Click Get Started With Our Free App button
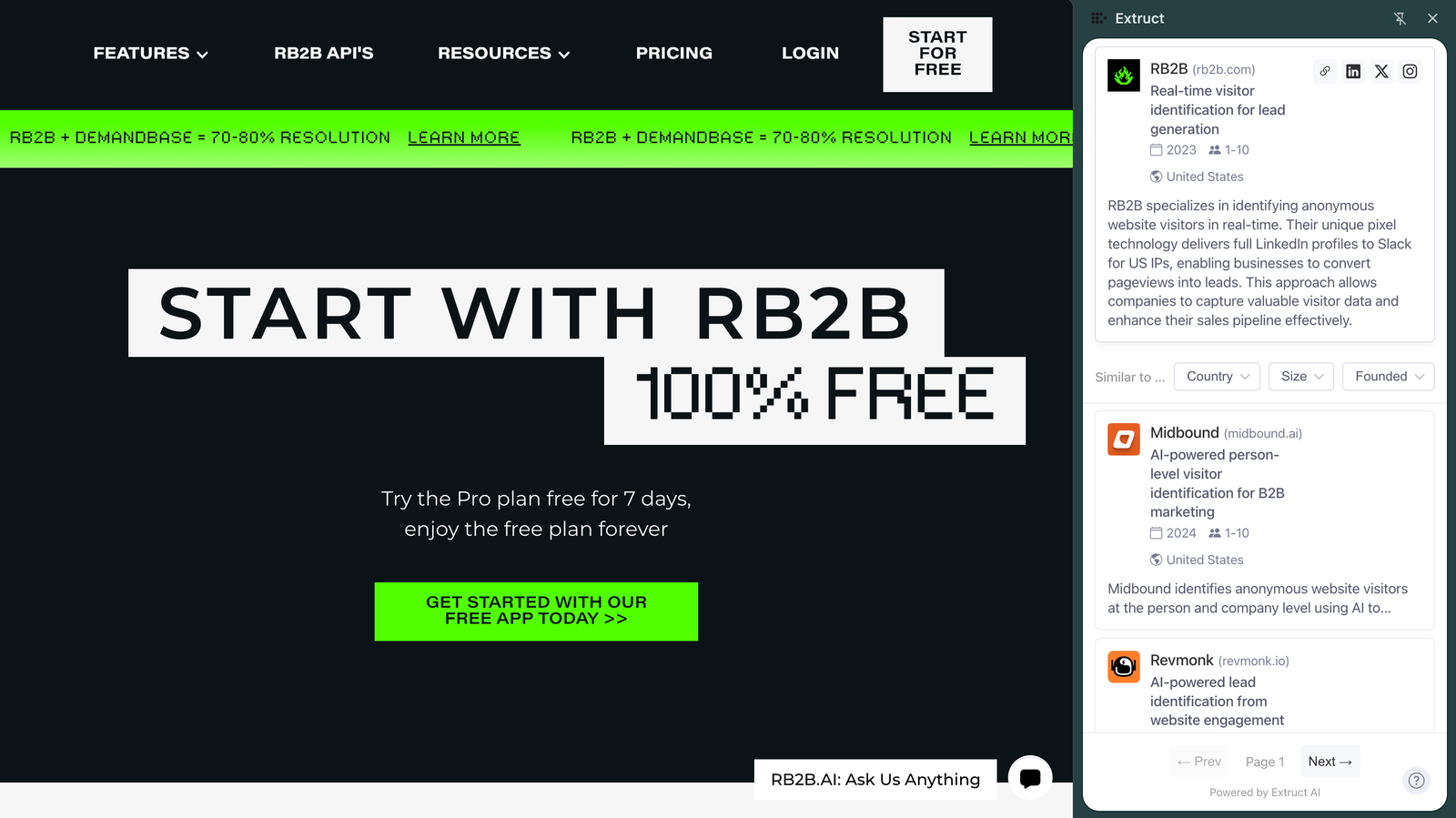The image size is (1456, 818). point(536,611)
